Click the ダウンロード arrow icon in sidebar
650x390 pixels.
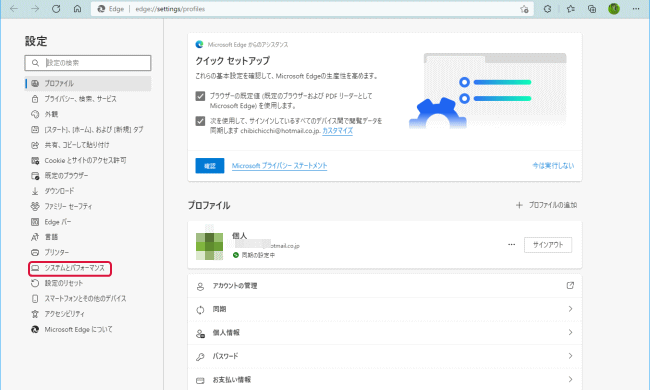tap(35, 191)
